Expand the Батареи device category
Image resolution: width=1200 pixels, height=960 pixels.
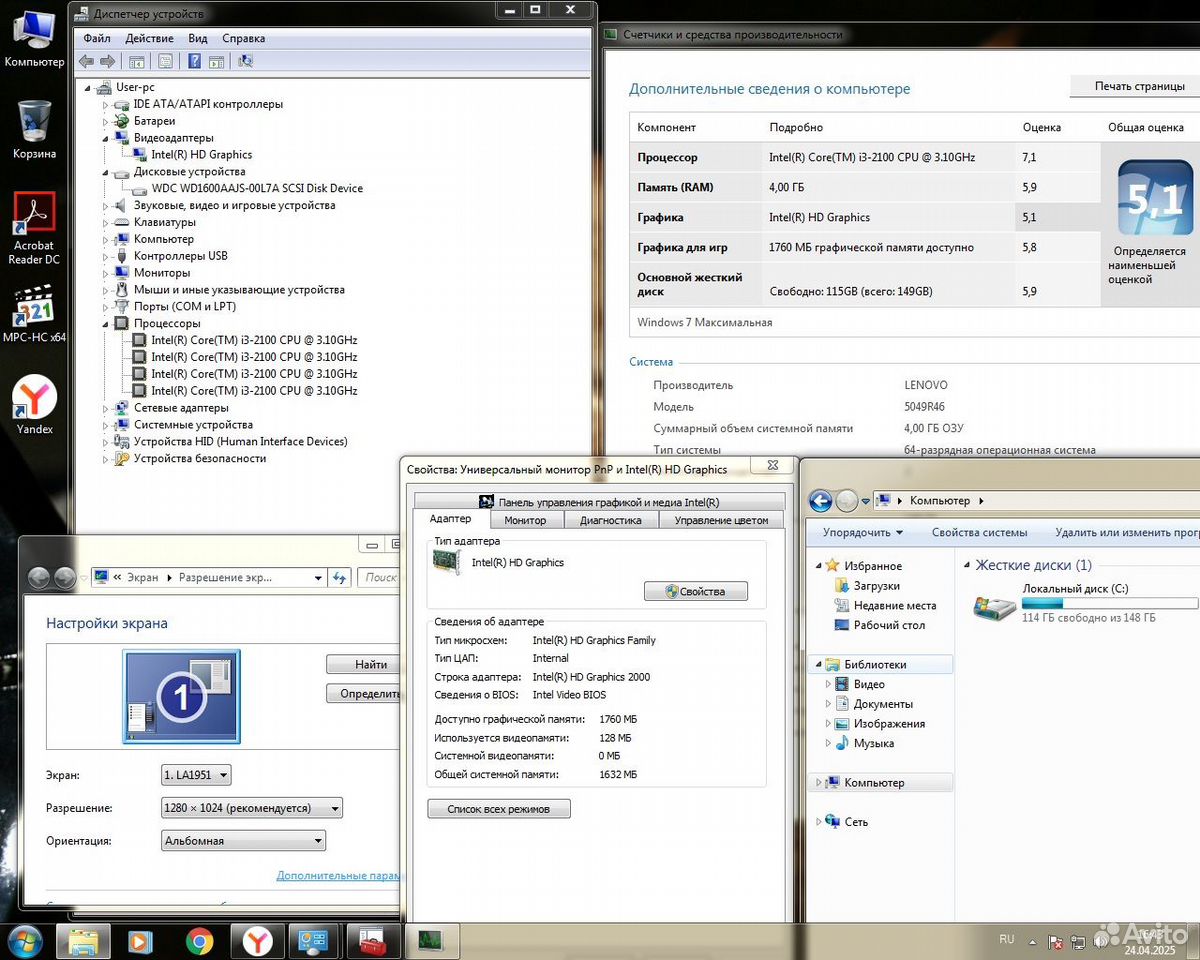tap(106, 121)
